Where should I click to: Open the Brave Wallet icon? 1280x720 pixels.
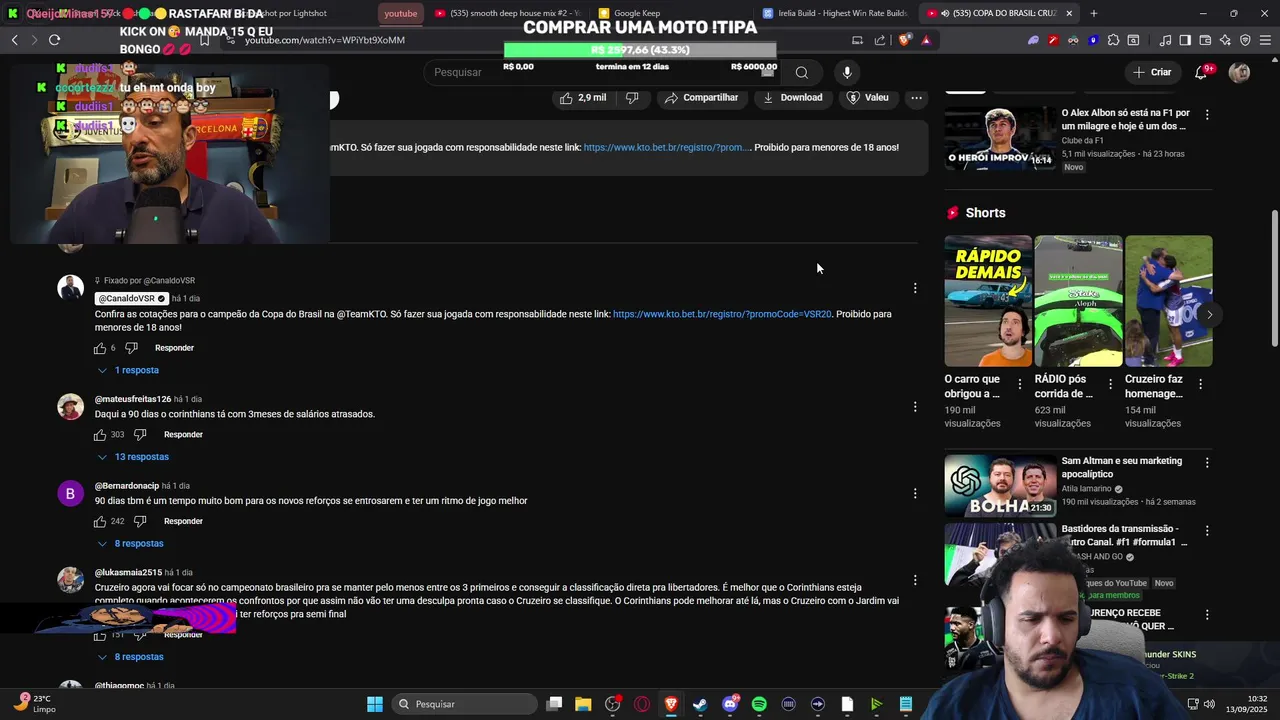pyautogui.click(x=1205, y=40)
